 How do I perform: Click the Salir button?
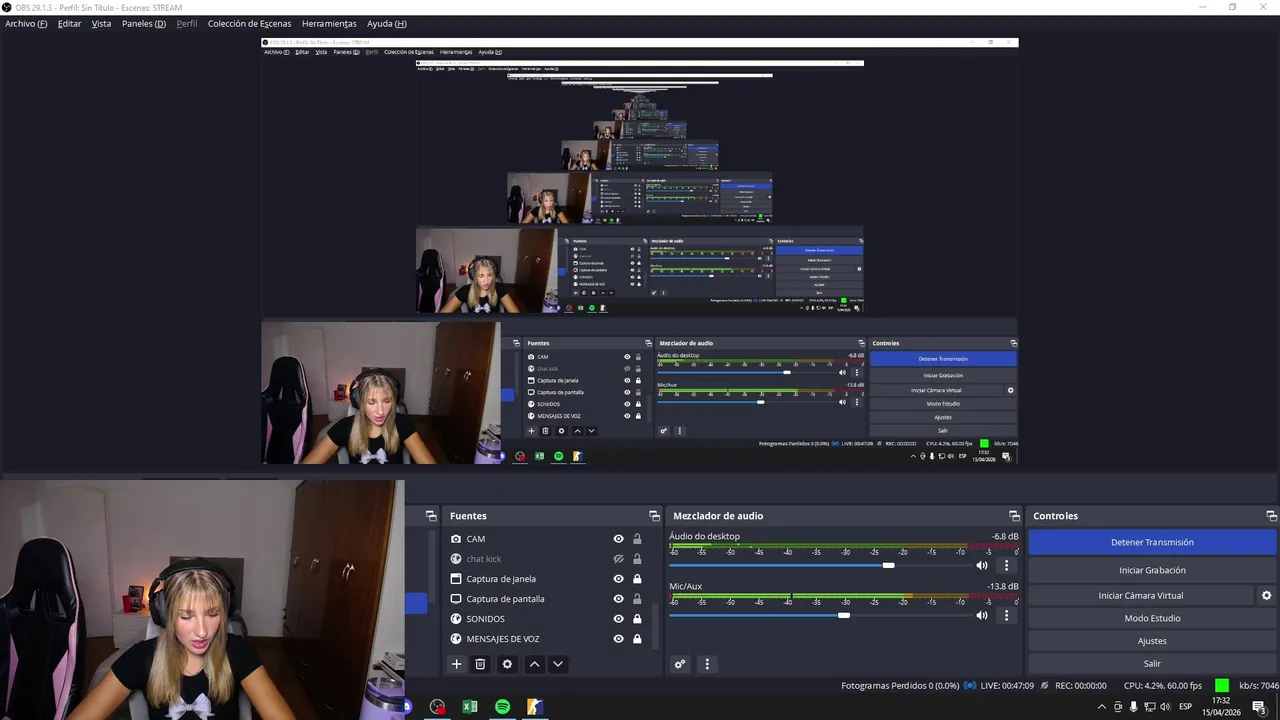click(x=1152, y=663)
